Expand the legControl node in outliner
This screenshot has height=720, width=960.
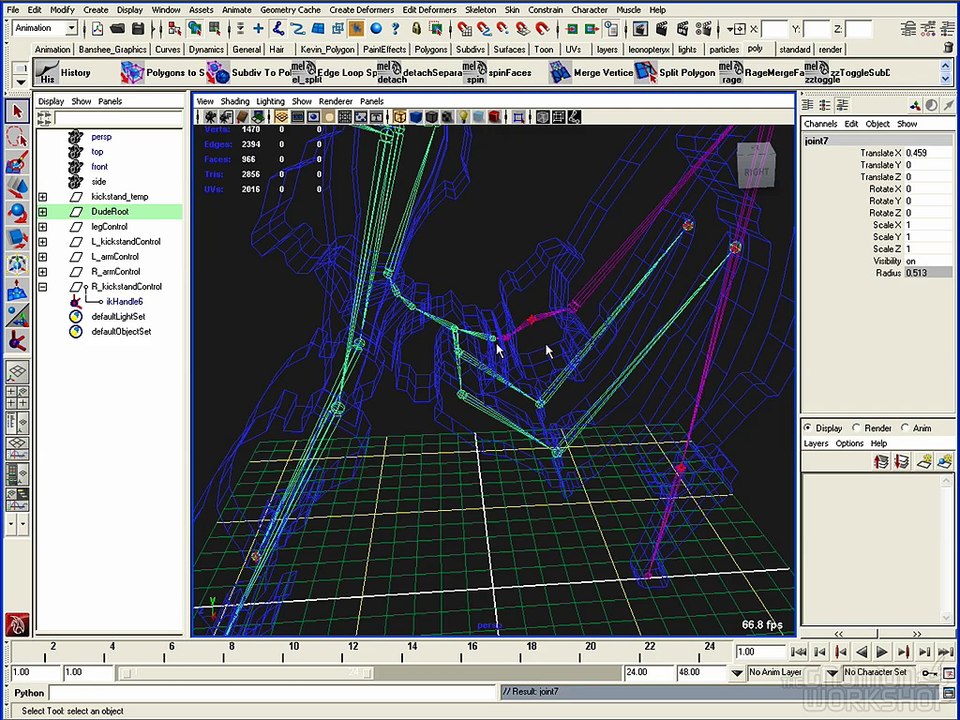(43, 227)
